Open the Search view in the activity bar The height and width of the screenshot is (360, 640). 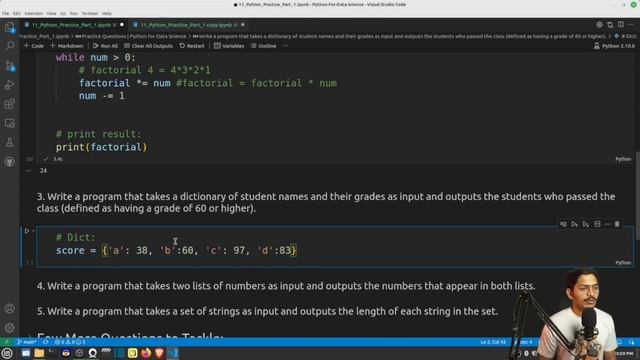pos(9,46)
